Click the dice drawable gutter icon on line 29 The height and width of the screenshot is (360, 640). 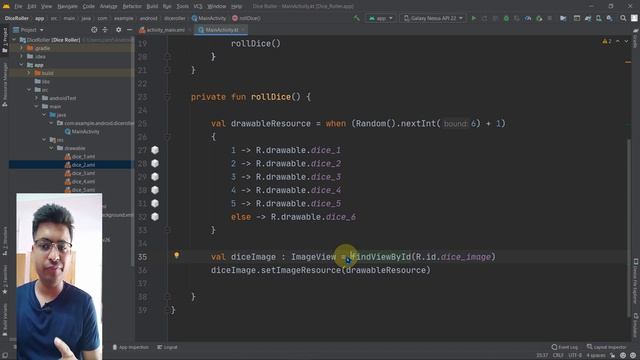coord(155,177)
